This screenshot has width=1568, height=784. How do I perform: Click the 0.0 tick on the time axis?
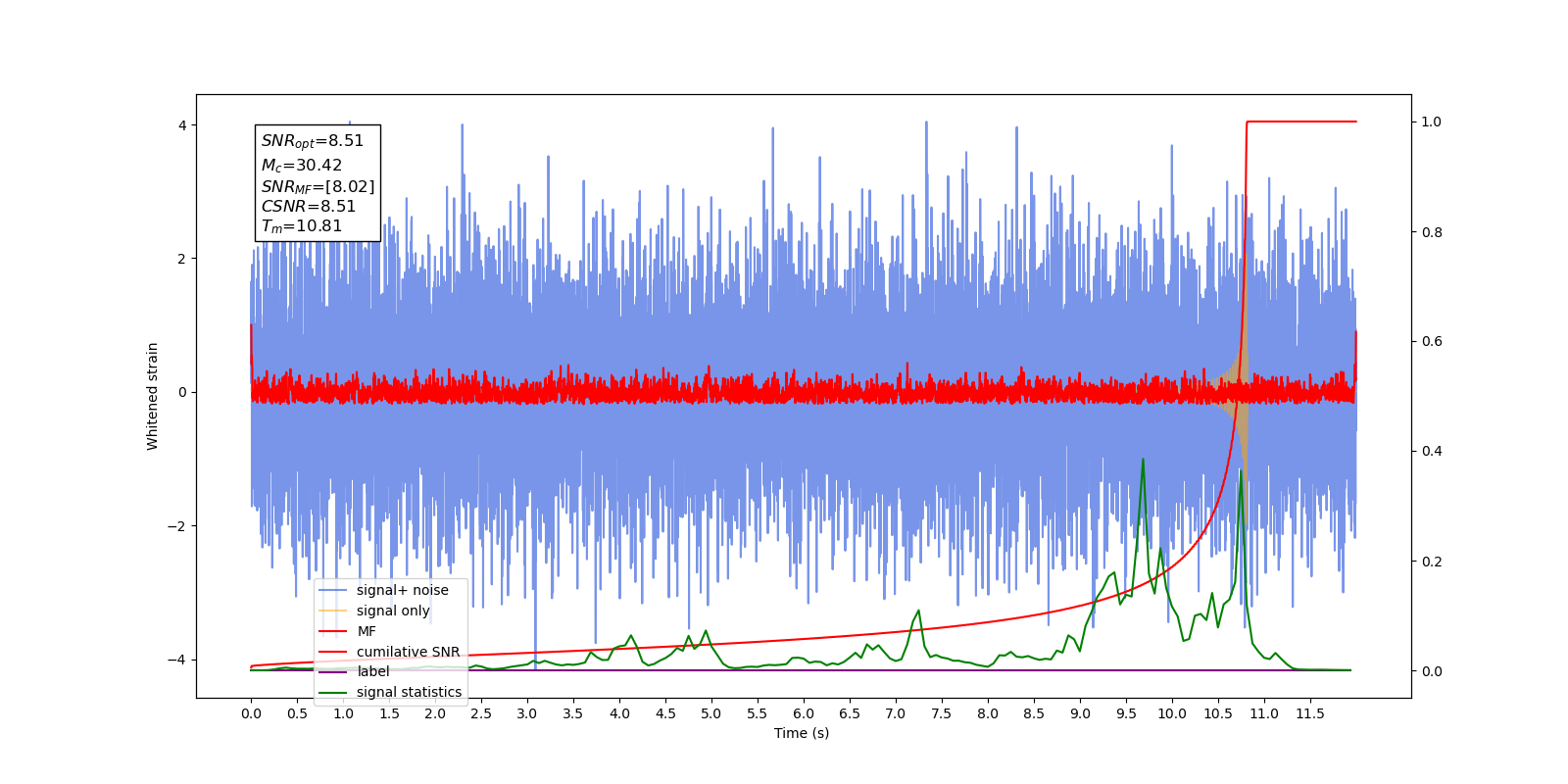[x=251, y=713]
